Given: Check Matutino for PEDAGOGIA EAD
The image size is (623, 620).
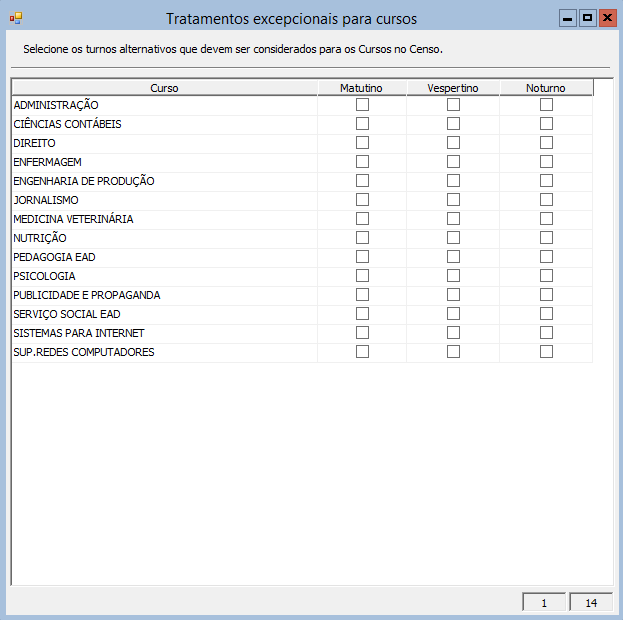Looking at the screenshot, I should [362, 257].
